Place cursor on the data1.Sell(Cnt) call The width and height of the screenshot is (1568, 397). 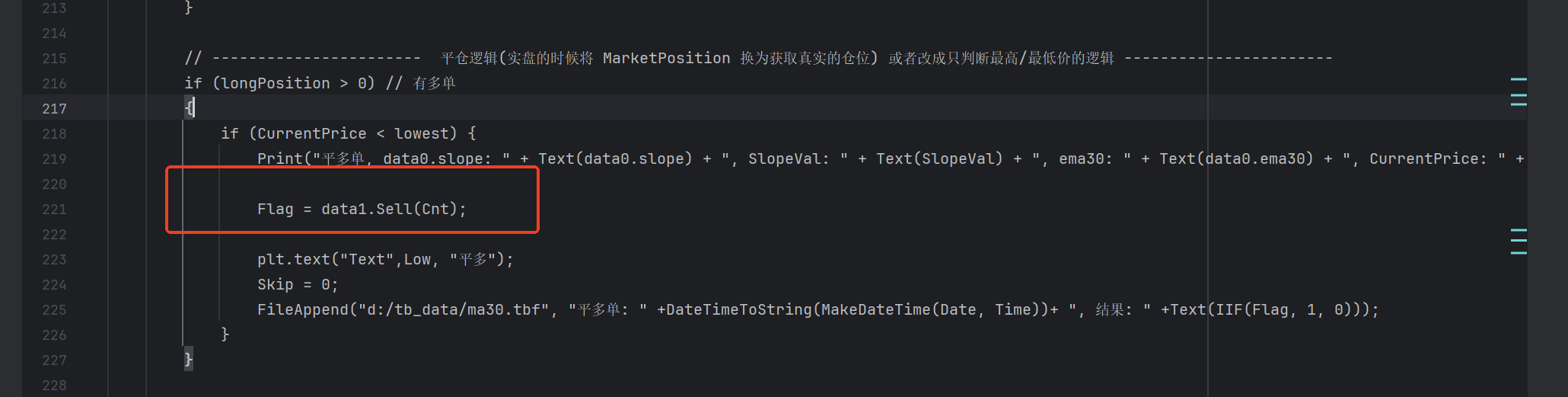pos(393,210)
